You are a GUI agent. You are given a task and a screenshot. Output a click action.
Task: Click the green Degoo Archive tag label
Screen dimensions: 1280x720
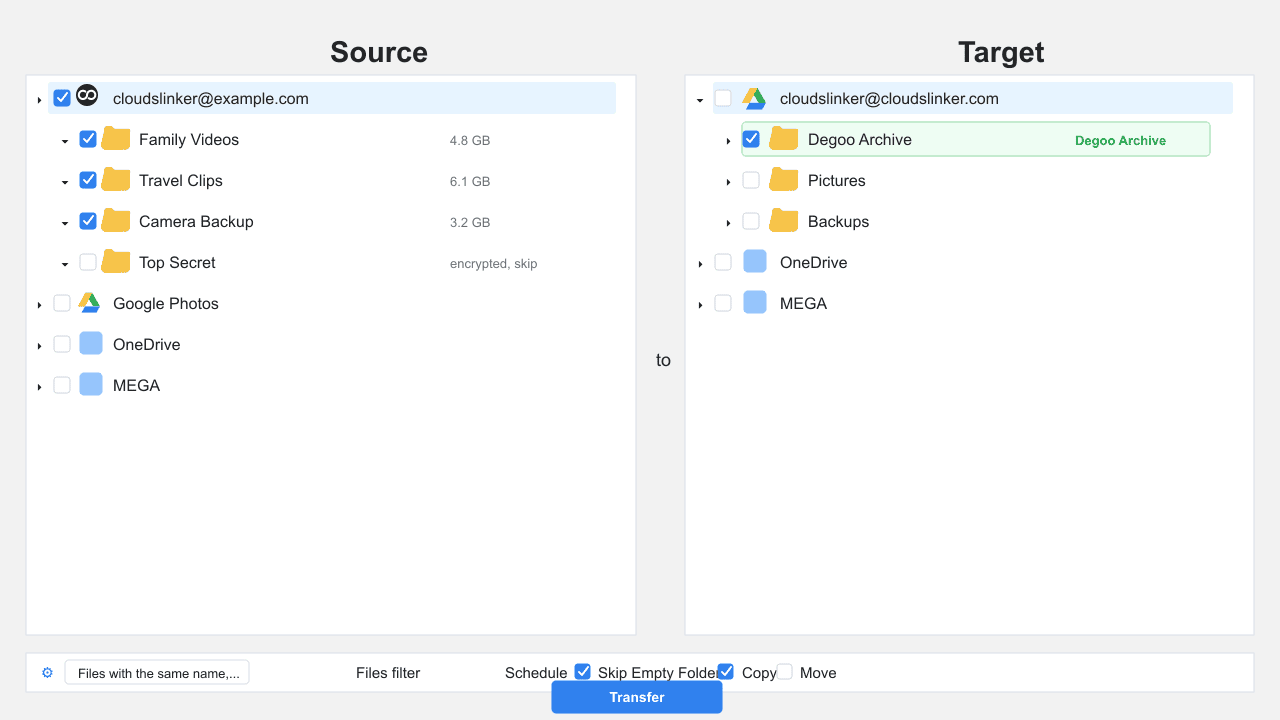[x=1120, y=140]
